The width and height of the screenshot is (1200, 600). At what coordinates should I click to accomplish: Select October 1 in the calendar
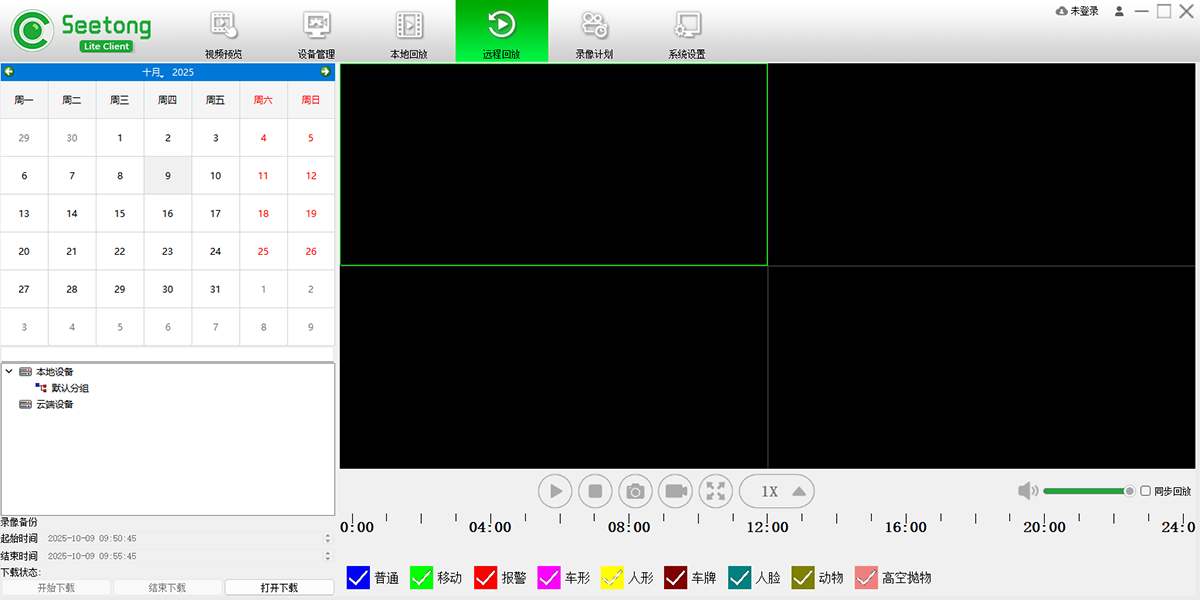tap(120, 138)
